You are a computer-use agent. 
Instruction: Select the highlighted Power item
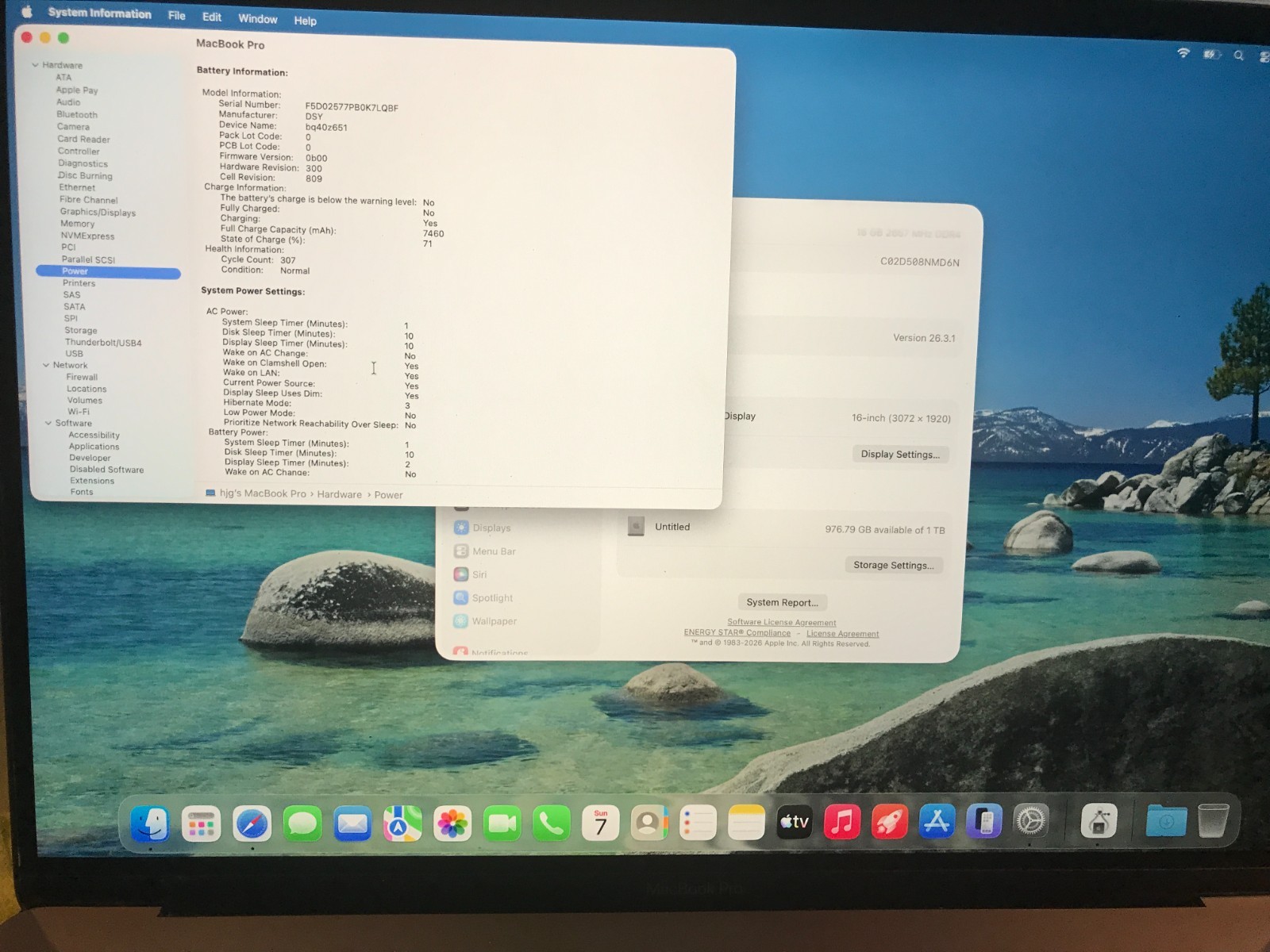click(x=108, y=271)
